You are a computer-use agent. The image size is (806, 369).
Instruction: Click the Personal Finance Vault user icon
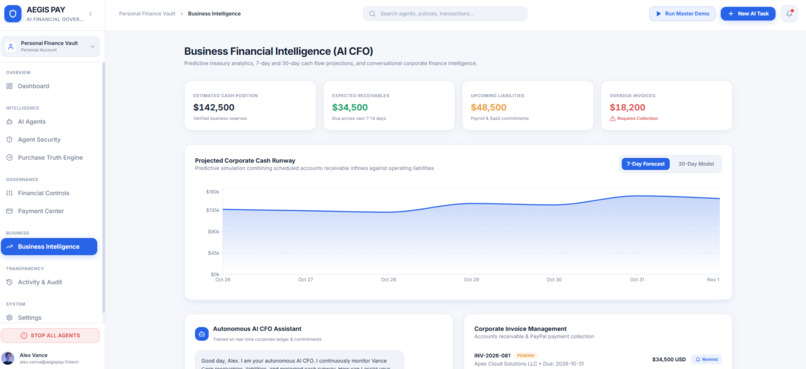[10, 47]
